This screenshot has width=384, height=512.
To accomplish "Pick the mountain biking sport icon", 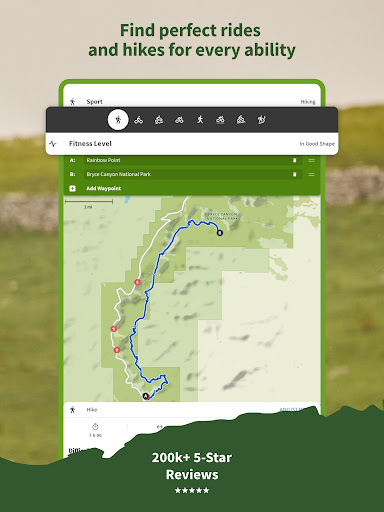I will 159,120.
